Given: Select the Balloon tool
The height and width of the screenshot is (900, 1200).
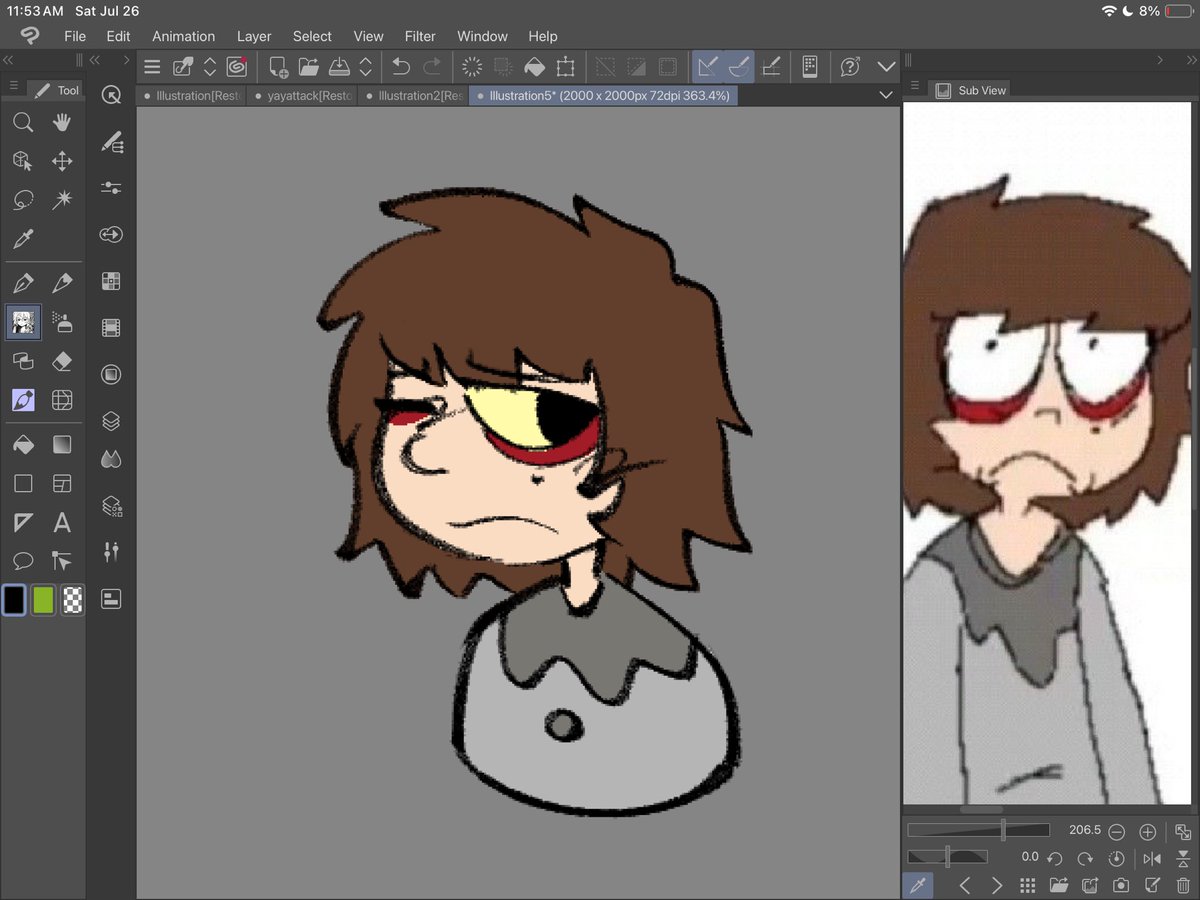Looking at the screenshot, I should tap(23, 561).
